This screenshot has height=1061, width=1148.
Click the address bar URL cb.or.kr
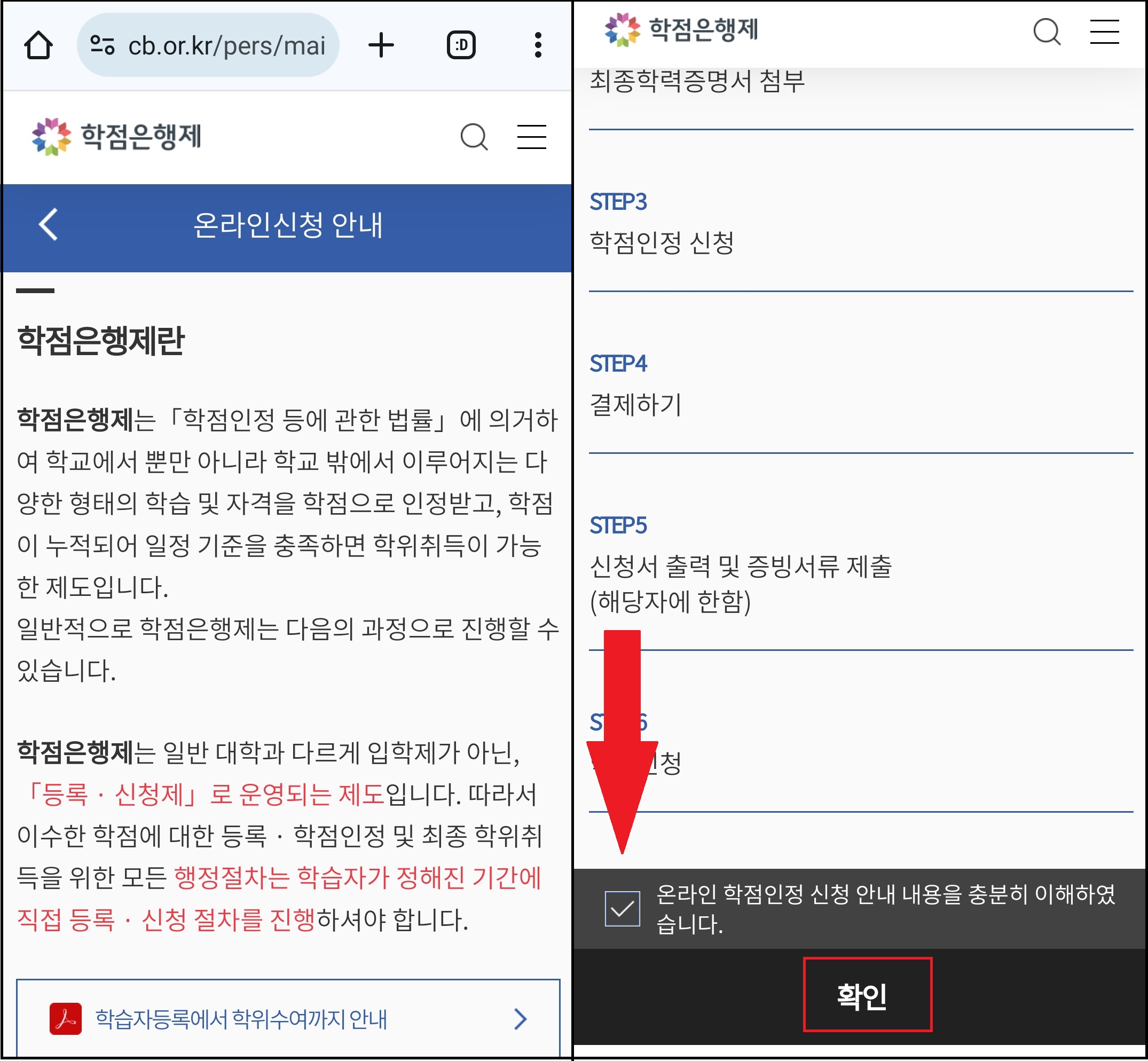point(226,45)
